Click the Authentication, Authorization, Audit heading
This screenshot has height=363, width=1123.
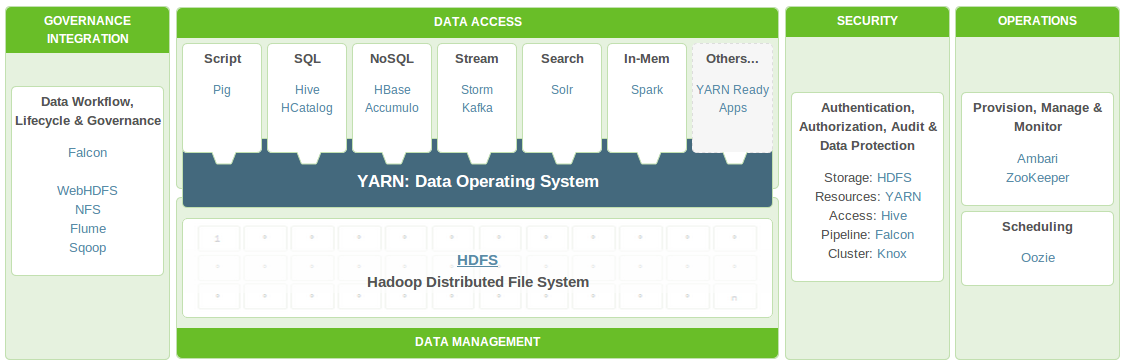click(x=867, y=127)
